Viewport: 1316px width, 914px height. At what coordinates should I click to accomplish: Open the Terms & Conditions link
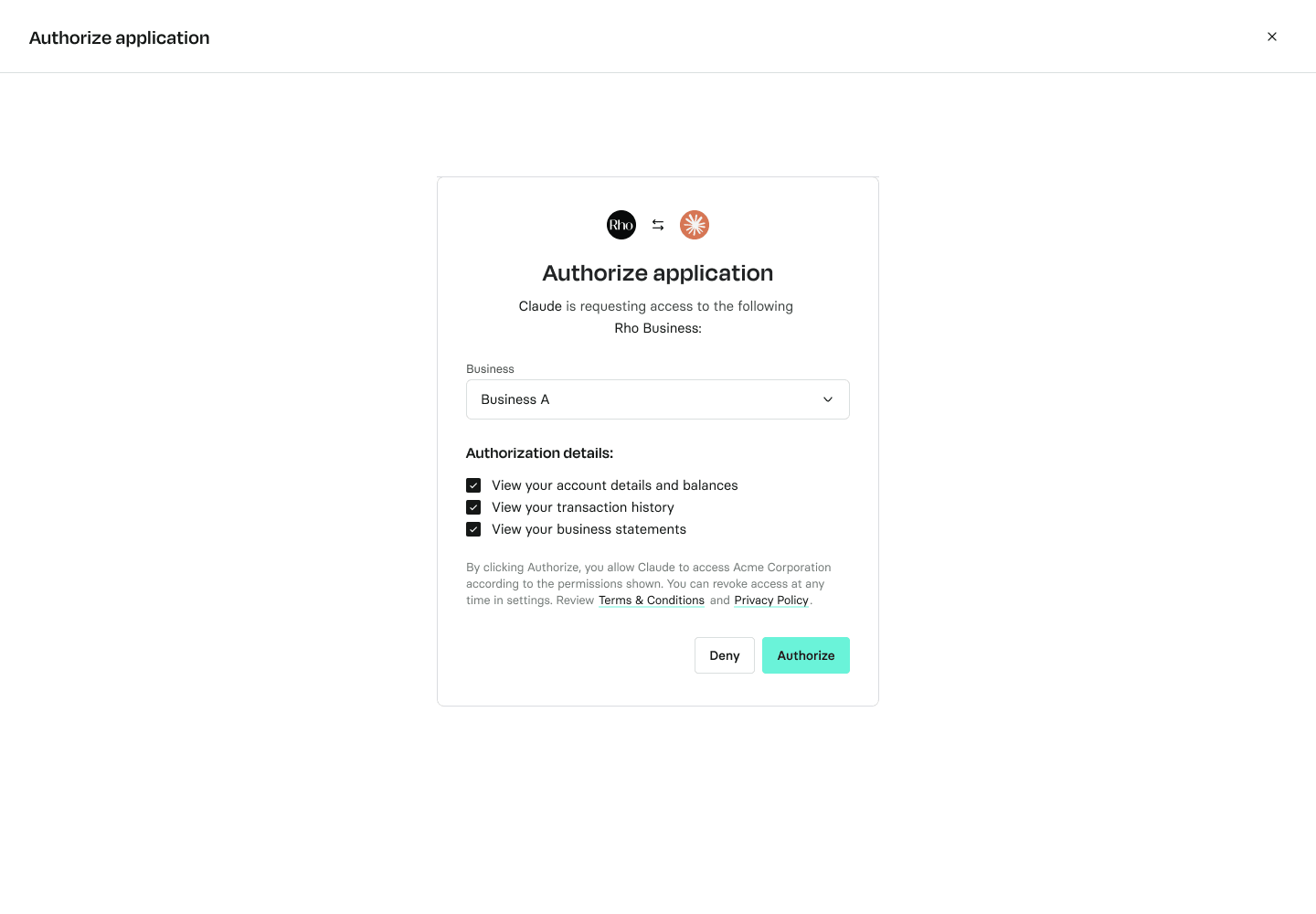click(652, 600)
